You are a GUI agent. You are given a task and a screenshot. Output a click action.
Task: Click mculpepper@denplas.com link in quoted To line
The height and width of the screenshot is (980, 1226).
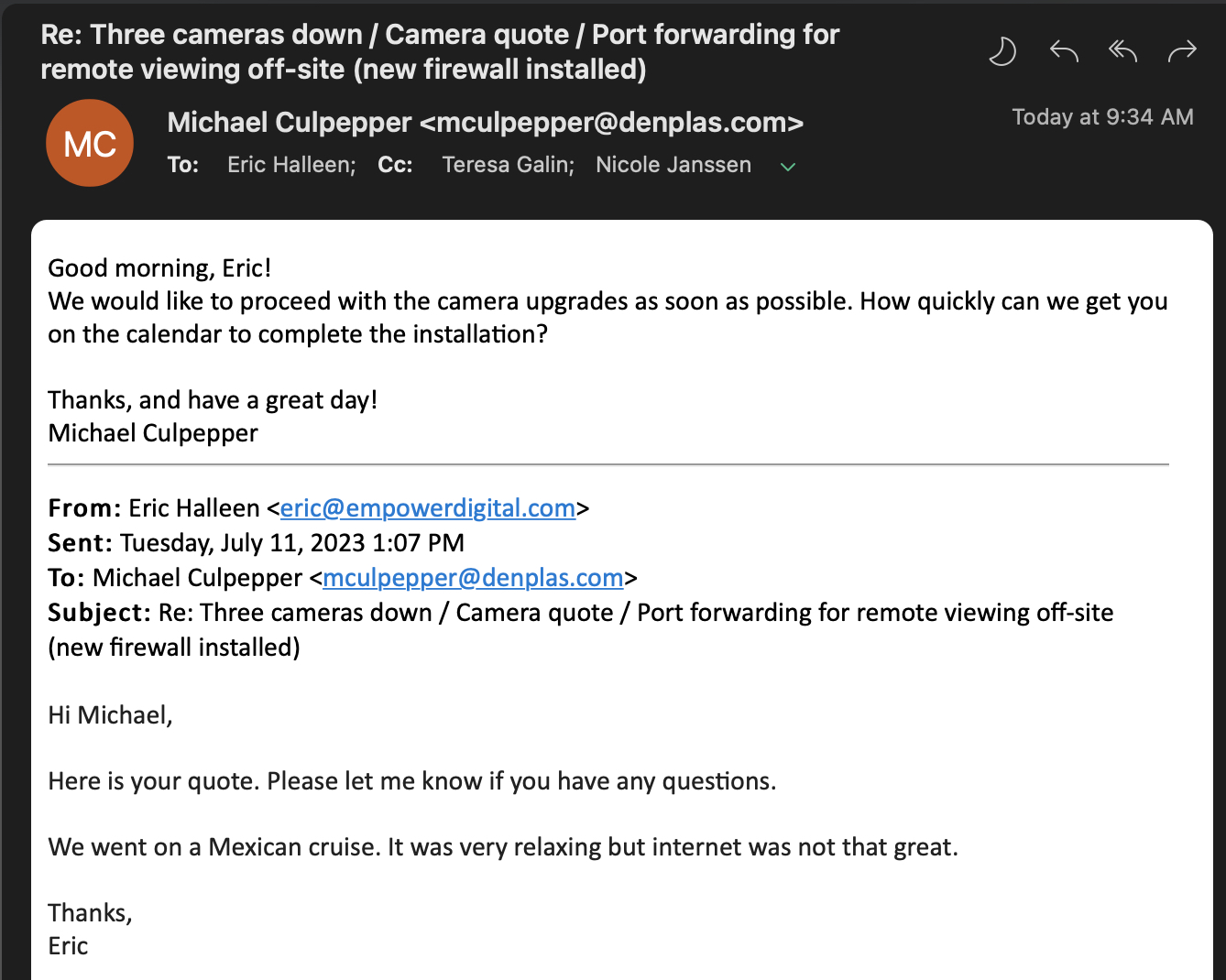473,578
